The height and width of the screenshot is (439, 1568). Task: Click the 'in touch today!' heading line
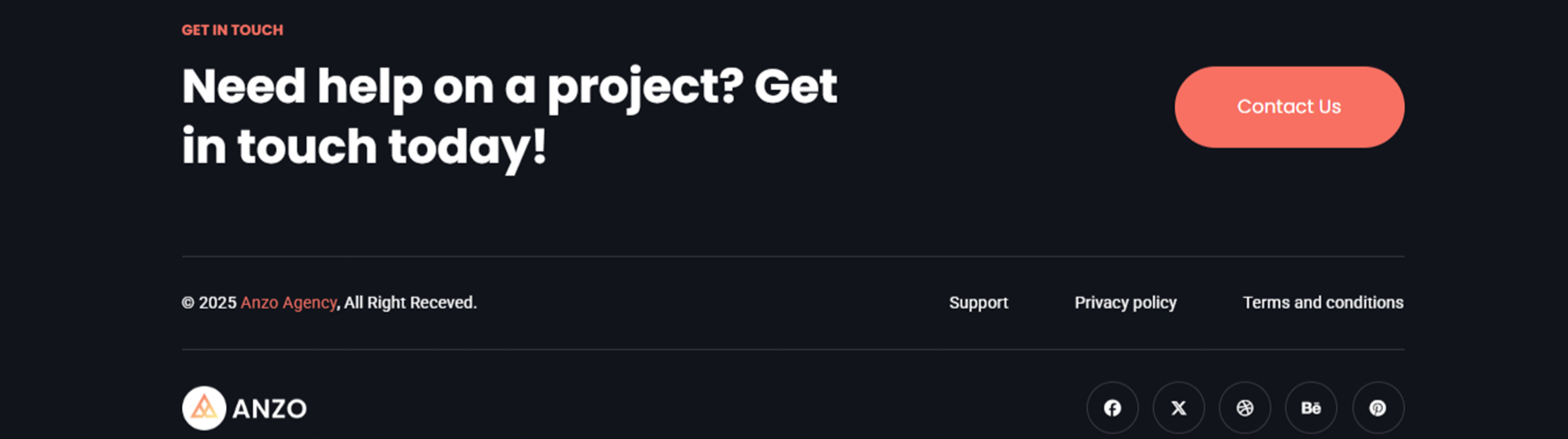364,147
